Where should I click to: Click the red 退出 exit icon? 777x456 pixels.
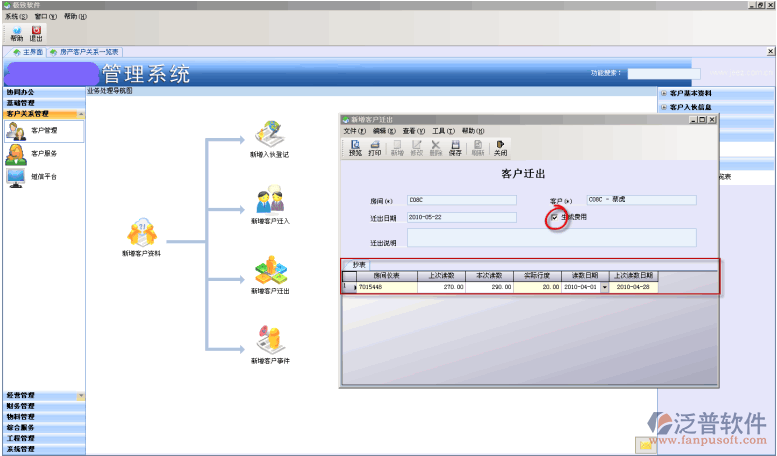(x=36, y=34)
